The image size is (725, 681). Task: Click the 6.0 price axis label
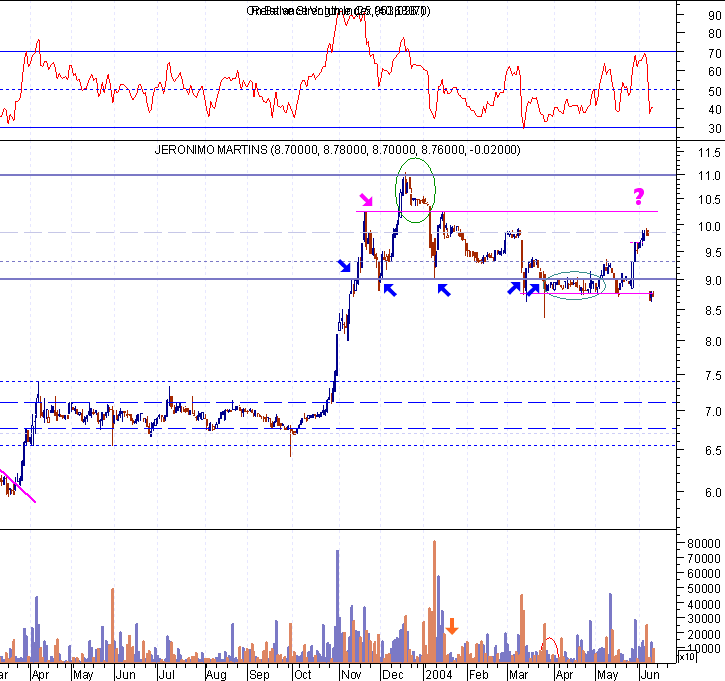point(713,492)
